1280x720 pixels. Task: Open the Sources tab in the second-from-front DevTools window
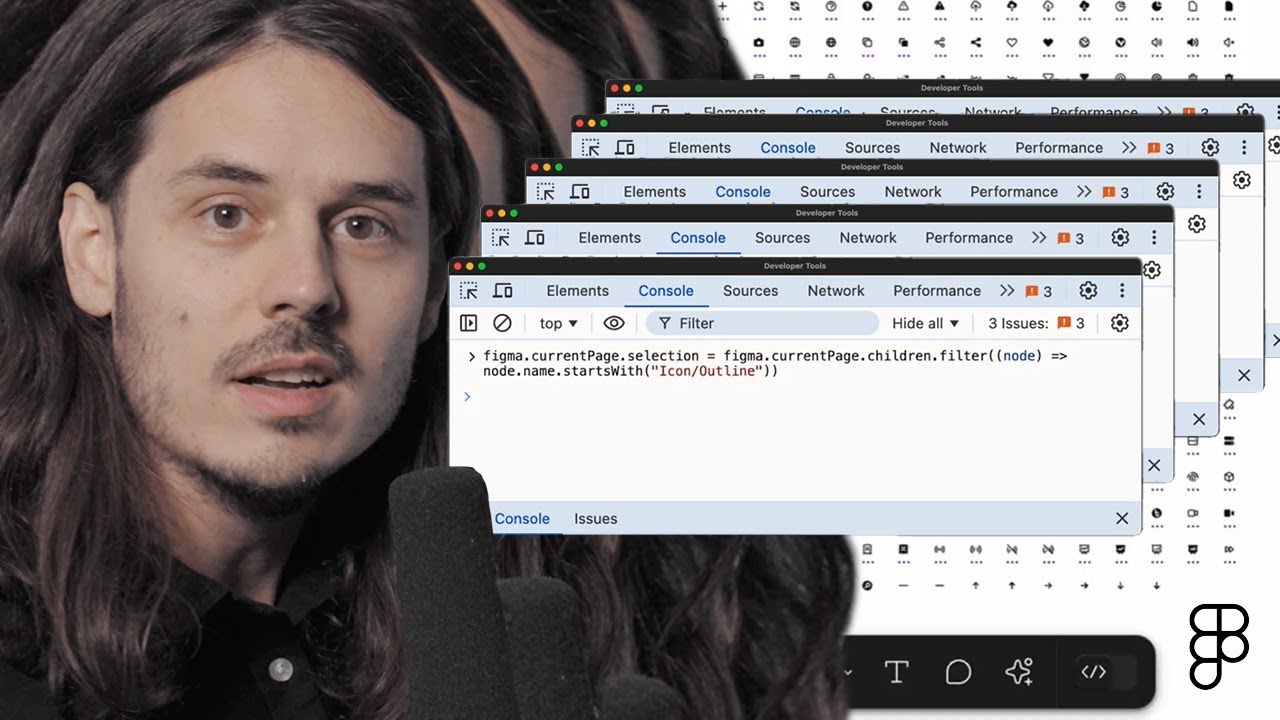782,238
